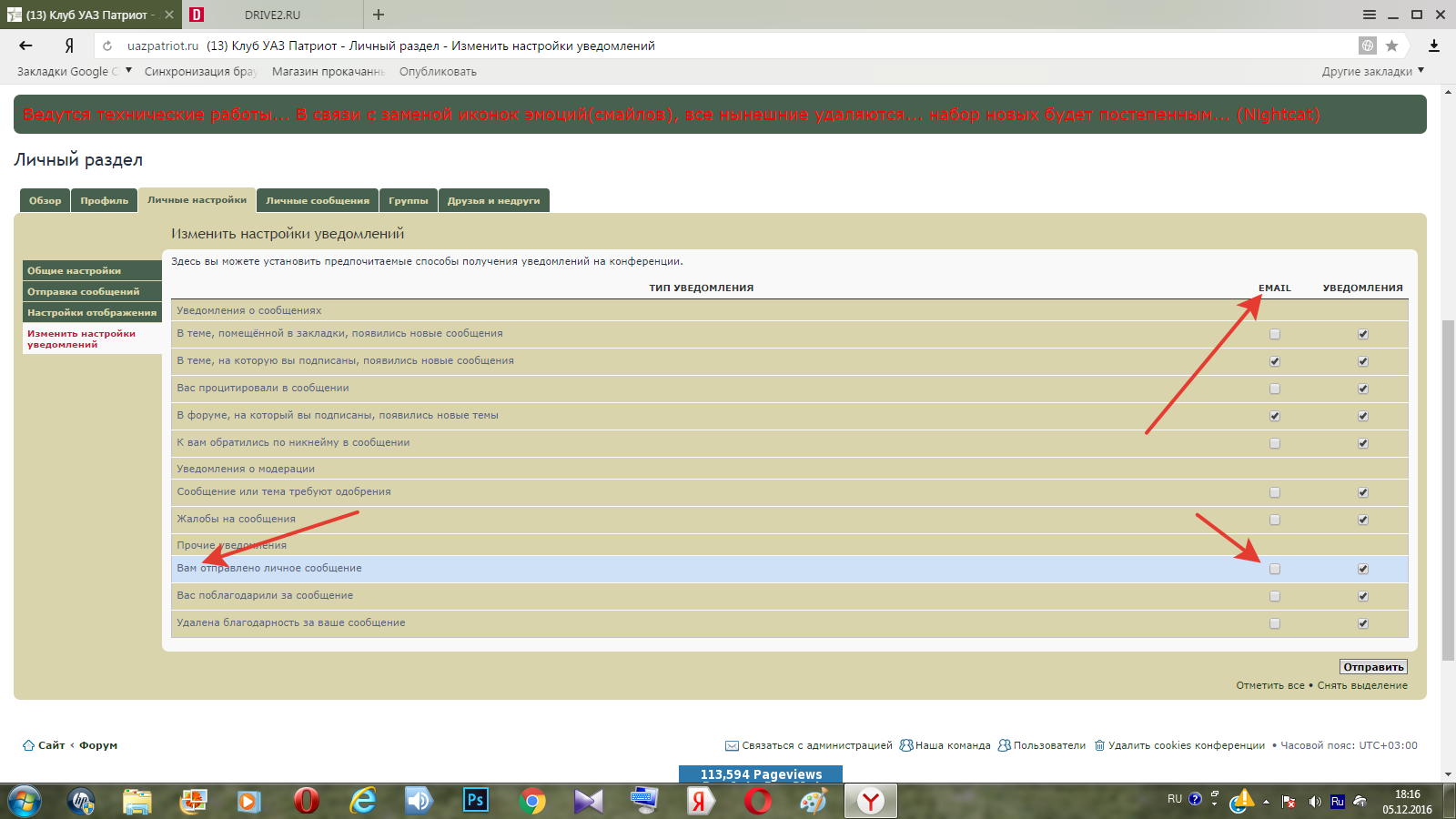Expand the Другие закладки dropdown
Viewport: 1456px width, 819px height.
click(1372, 71)
